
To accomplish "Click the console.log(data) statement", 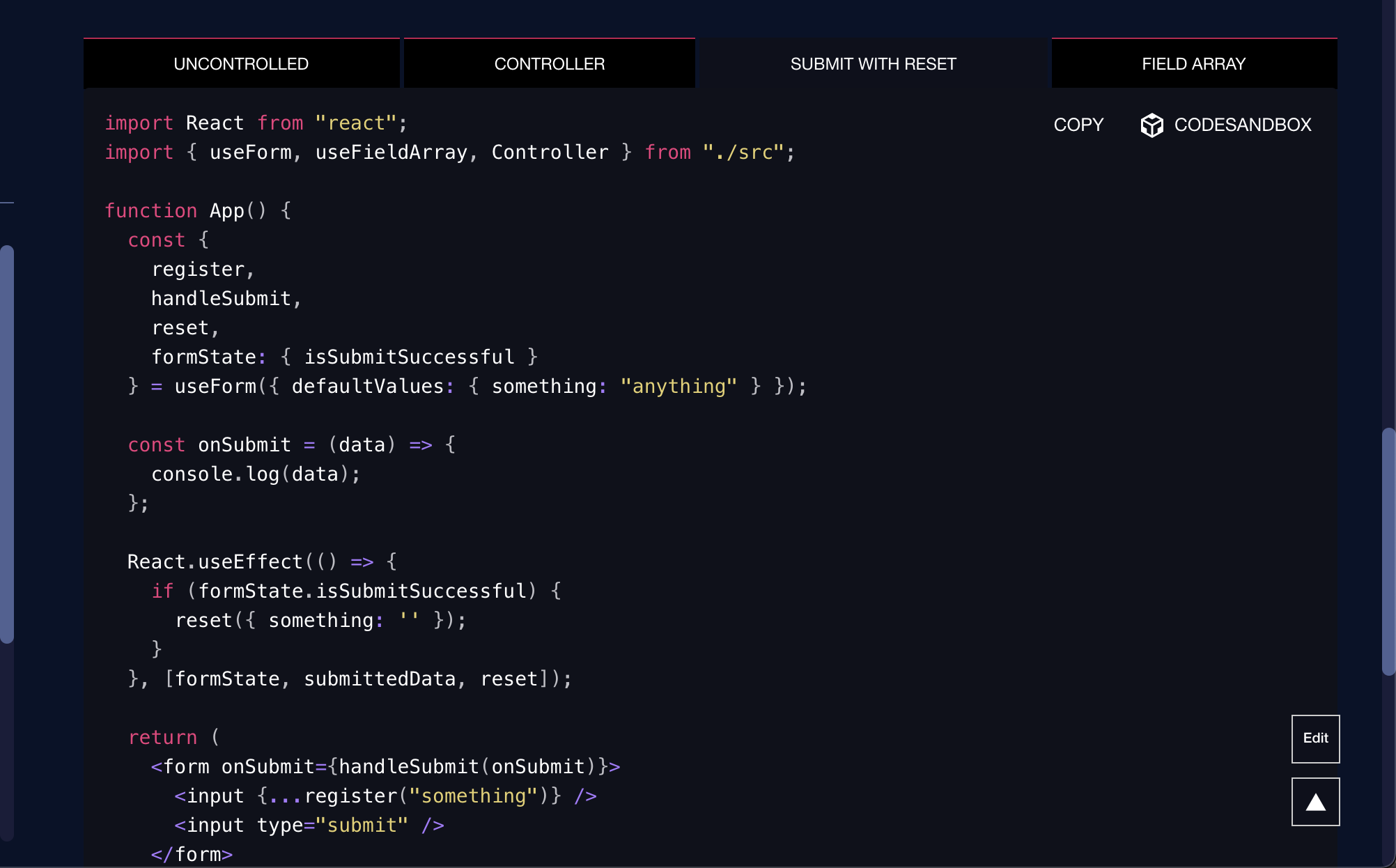I will coord(255,474).
